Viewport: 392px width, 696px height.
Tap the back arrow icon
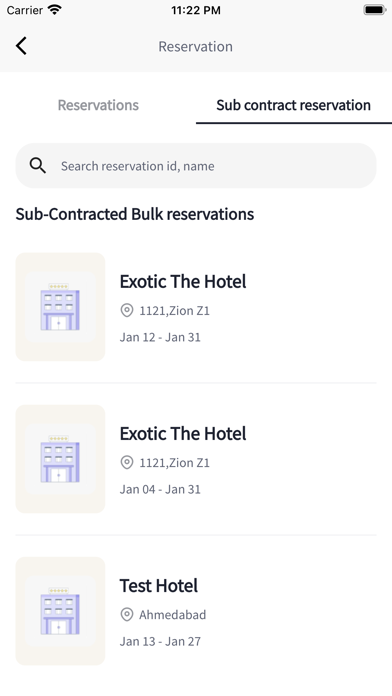coord(21,46)
